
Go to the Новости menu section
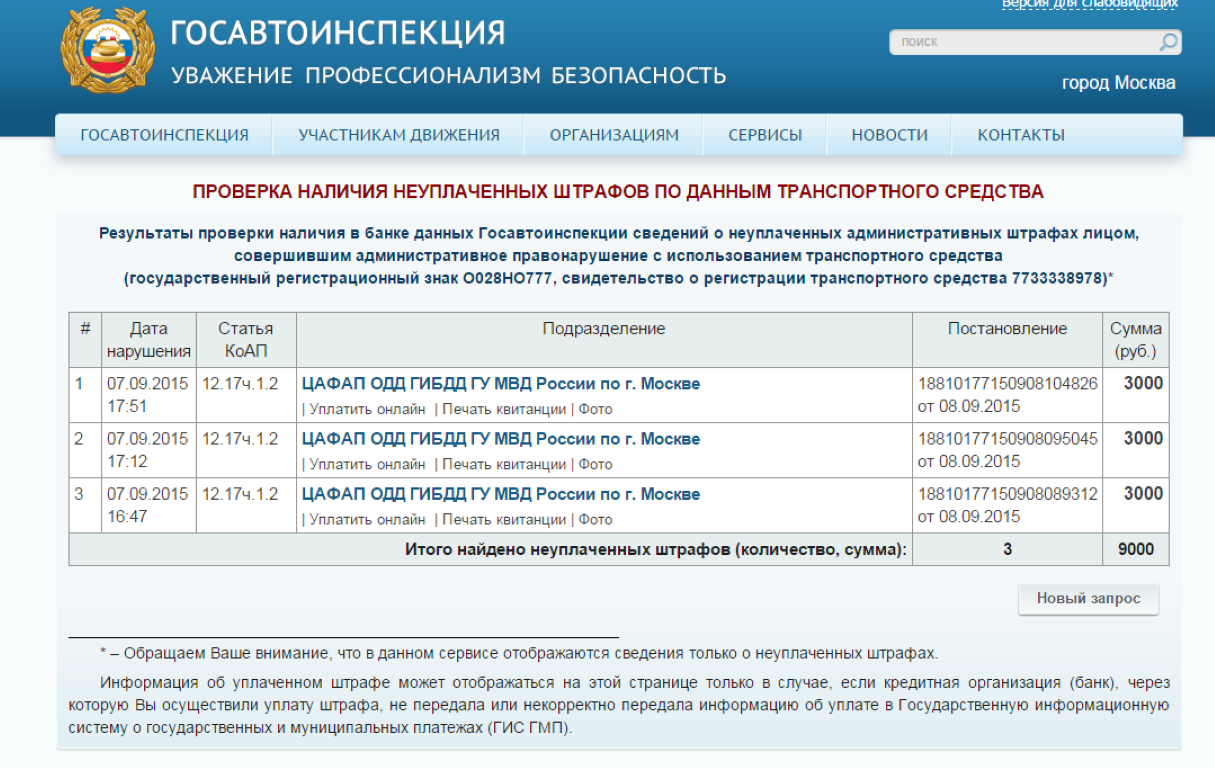[889, 135]
